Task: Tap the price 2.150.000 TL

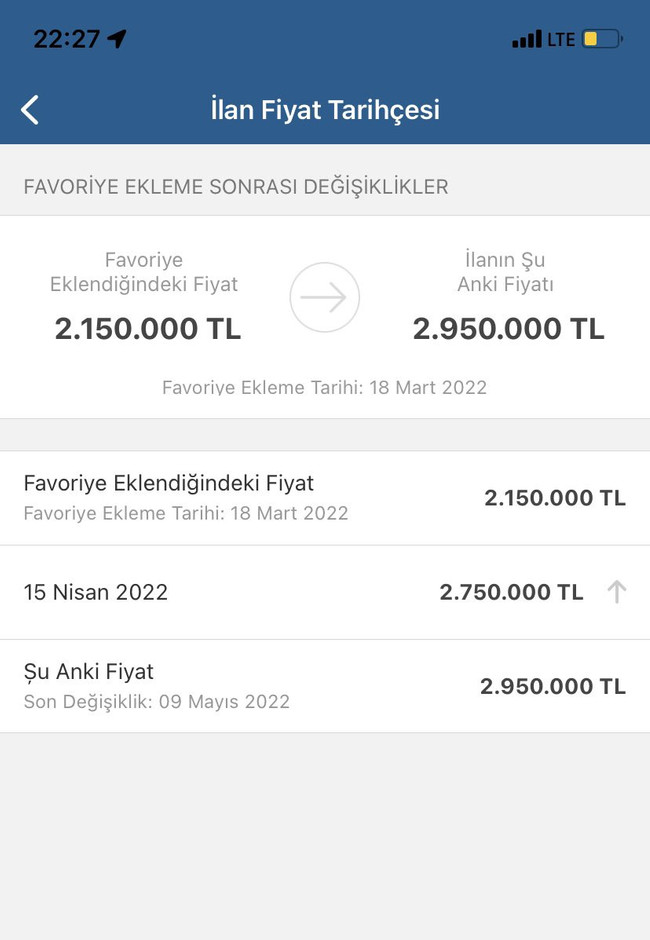Action: [146, 328]
